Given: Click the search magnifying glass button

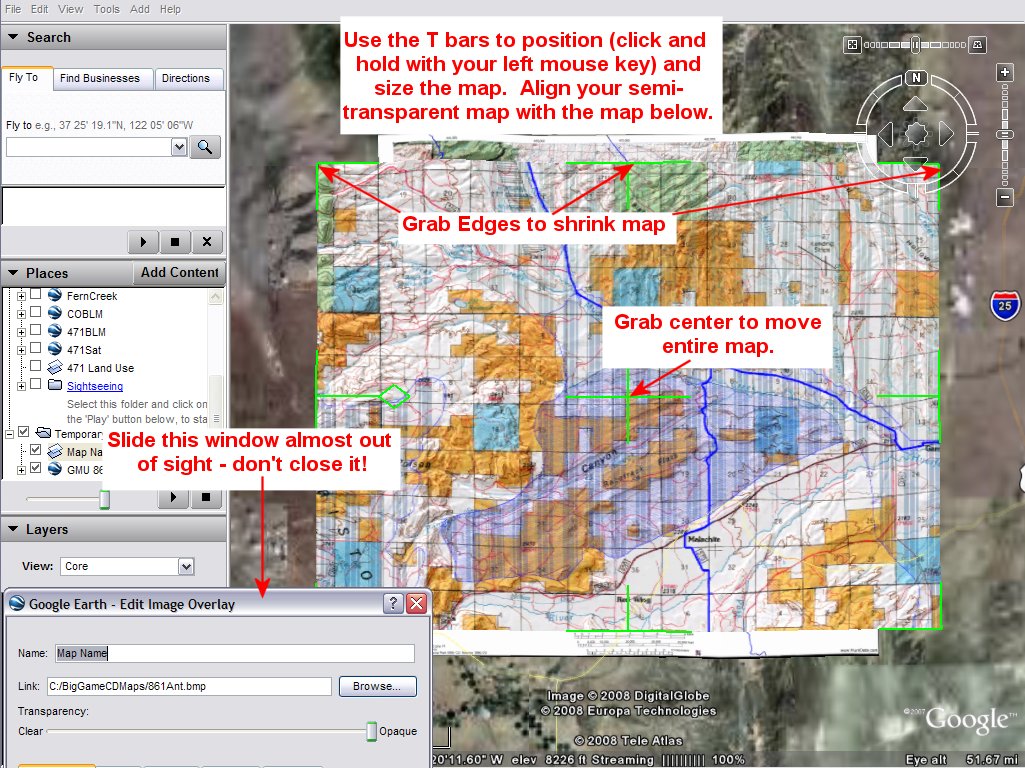Looking at the screenshot, I should pyautogui.click(x=205, y=147).
